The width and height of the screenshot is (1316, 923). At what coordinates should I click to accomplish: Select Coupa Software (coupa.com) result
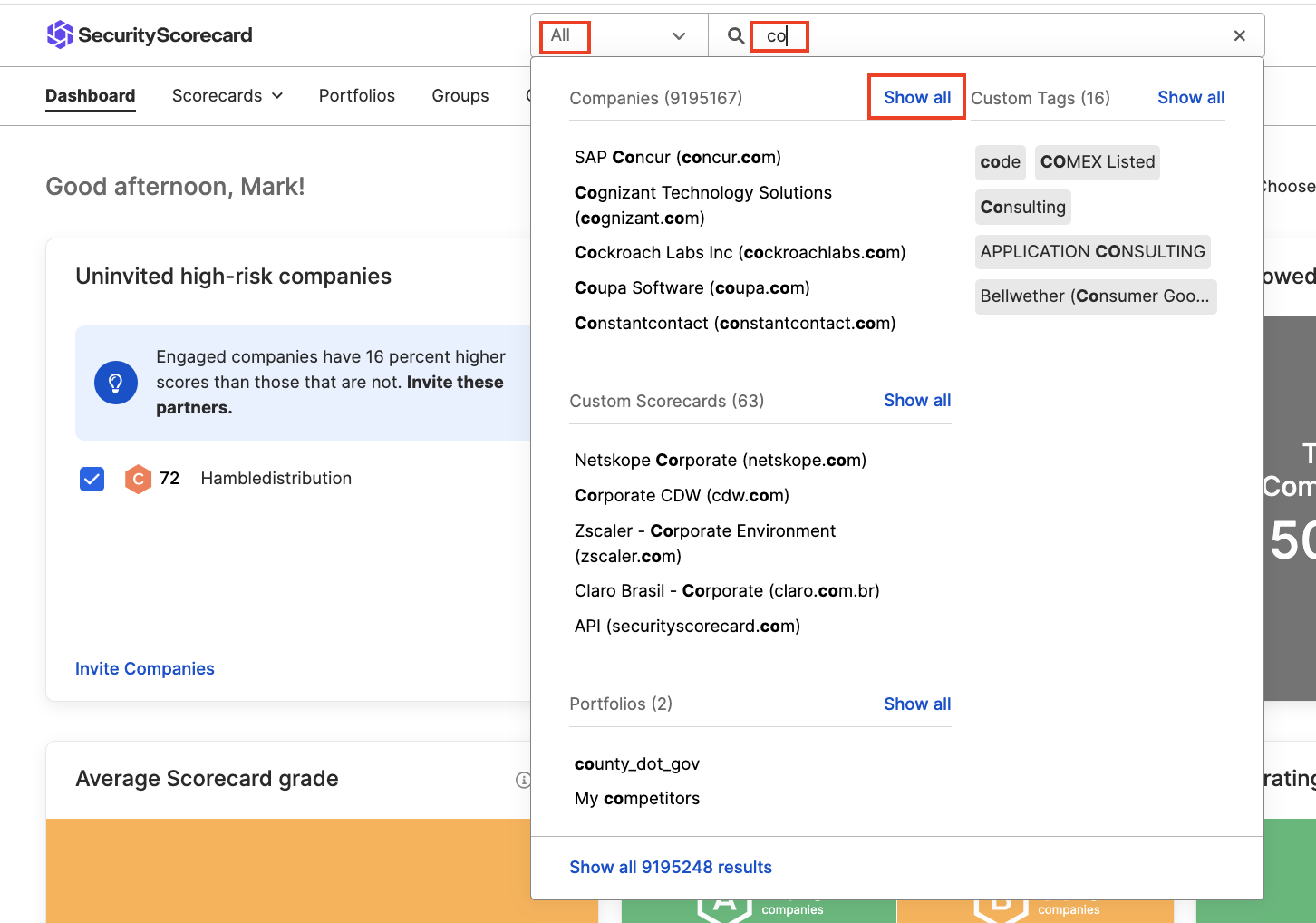tap(692, 287)
